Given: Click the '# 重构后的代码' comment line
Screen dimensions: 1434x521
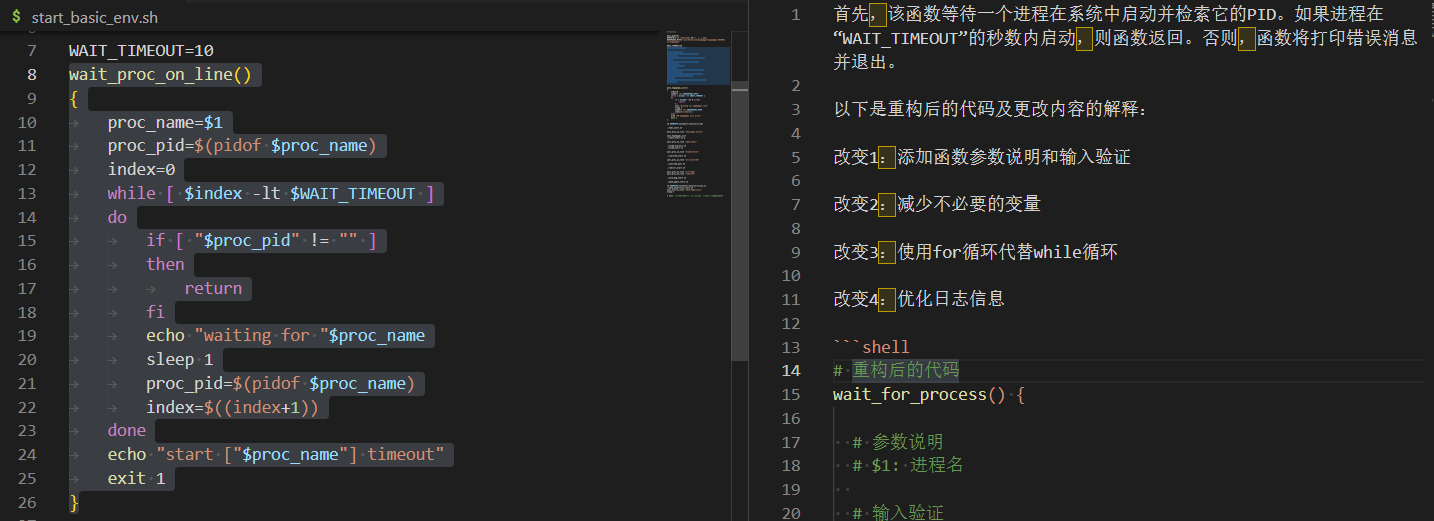Looking at the screenshot, I should click(x=896, y=370).
